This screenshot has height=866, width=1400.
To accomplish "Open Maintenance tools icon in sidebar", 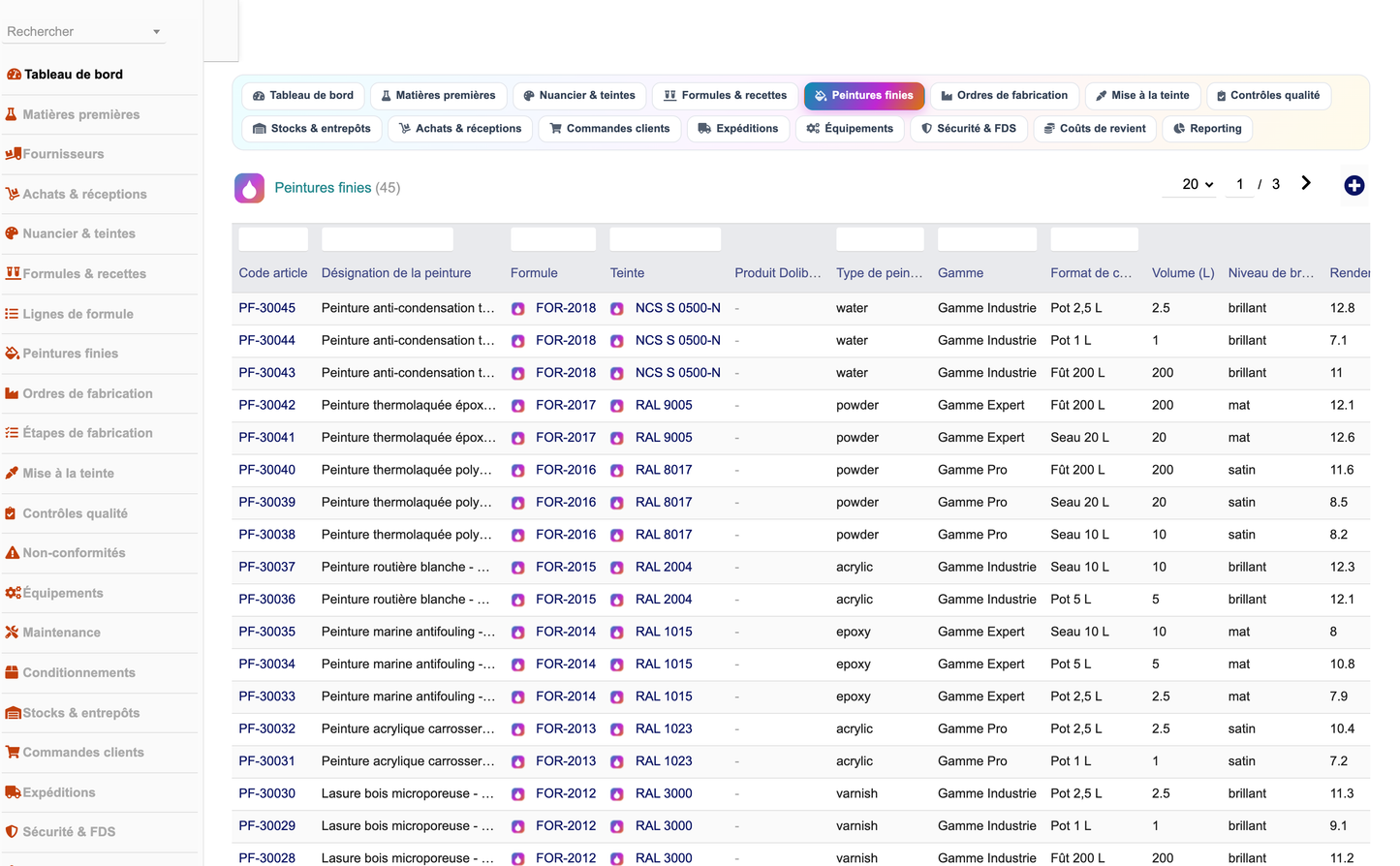I will 13,633.
